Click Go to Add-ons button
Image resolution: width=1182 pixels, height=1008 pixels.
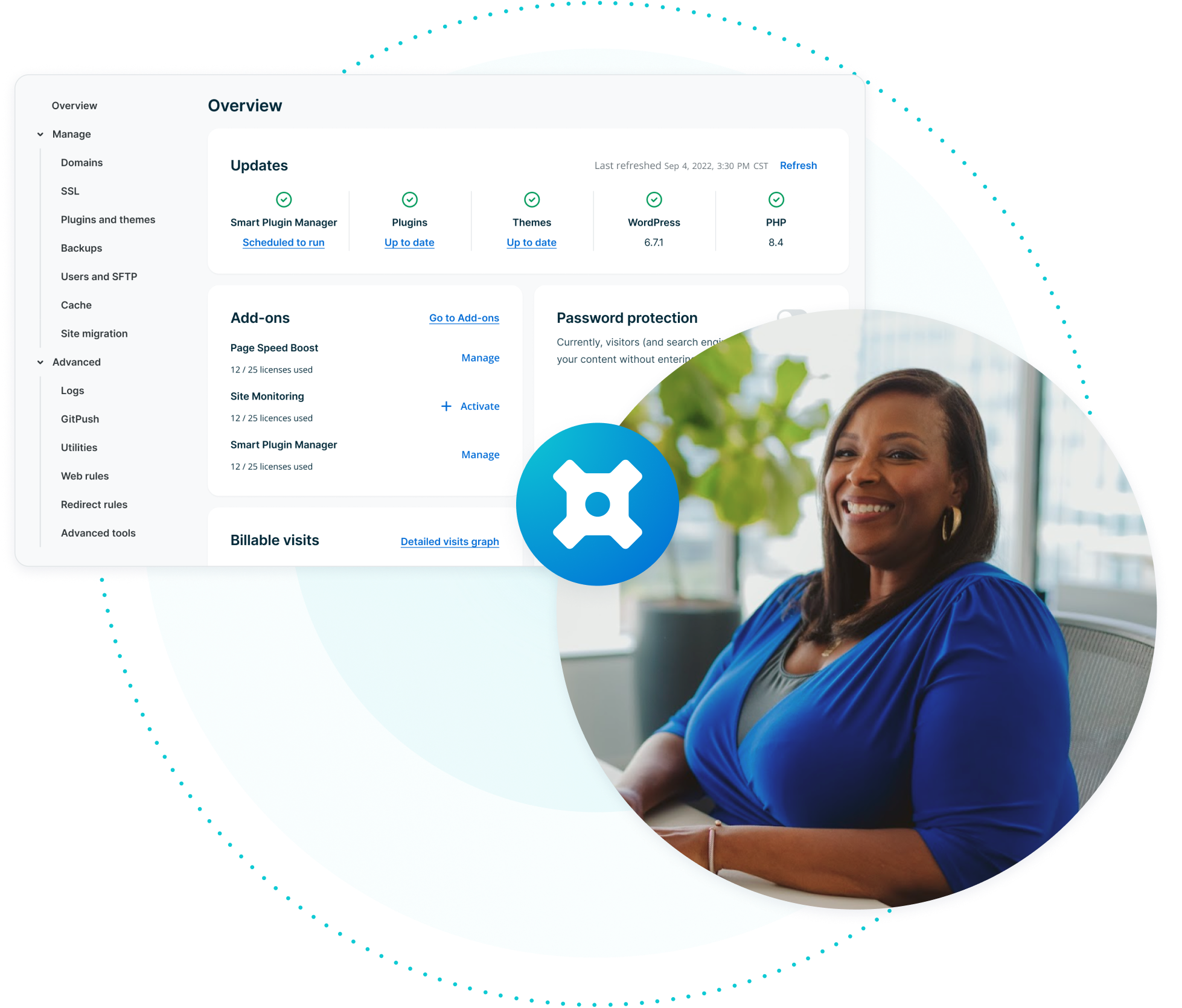click(464, 318)
